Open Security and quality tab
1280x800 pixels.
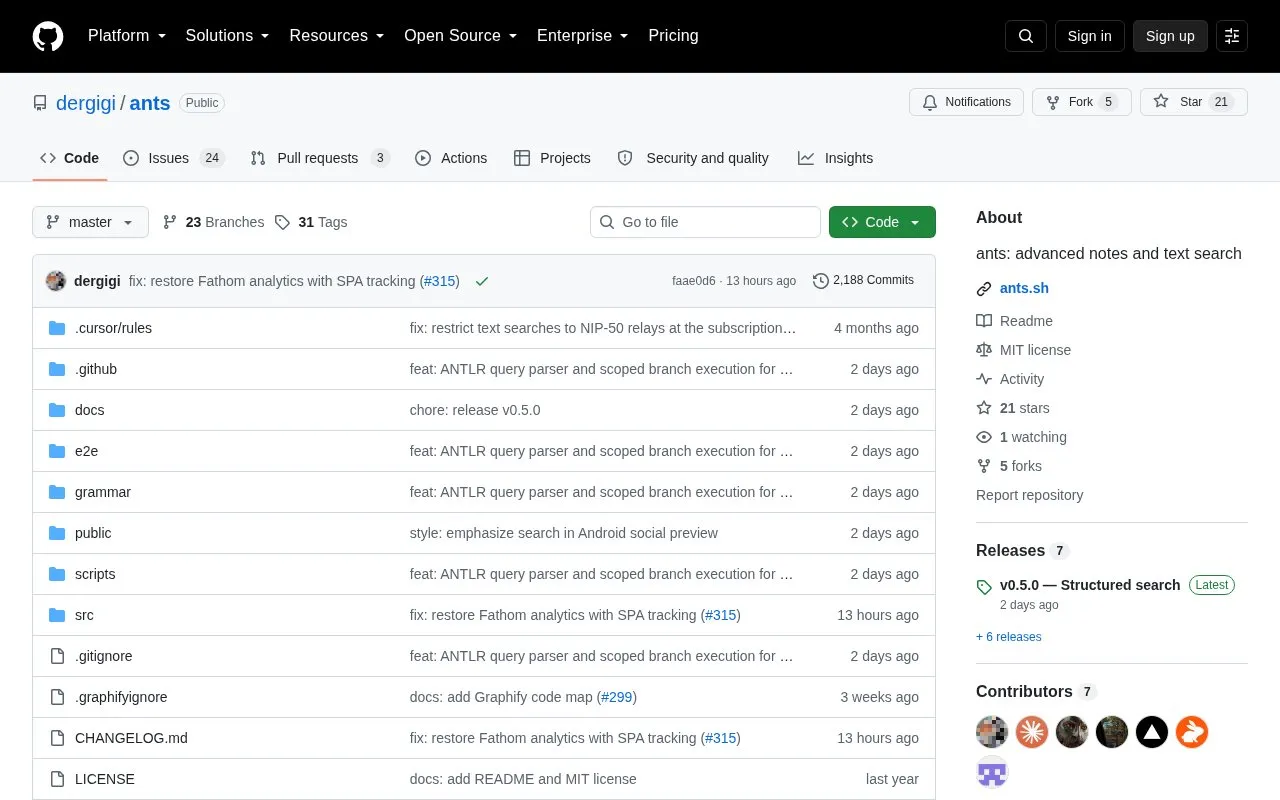694,158
